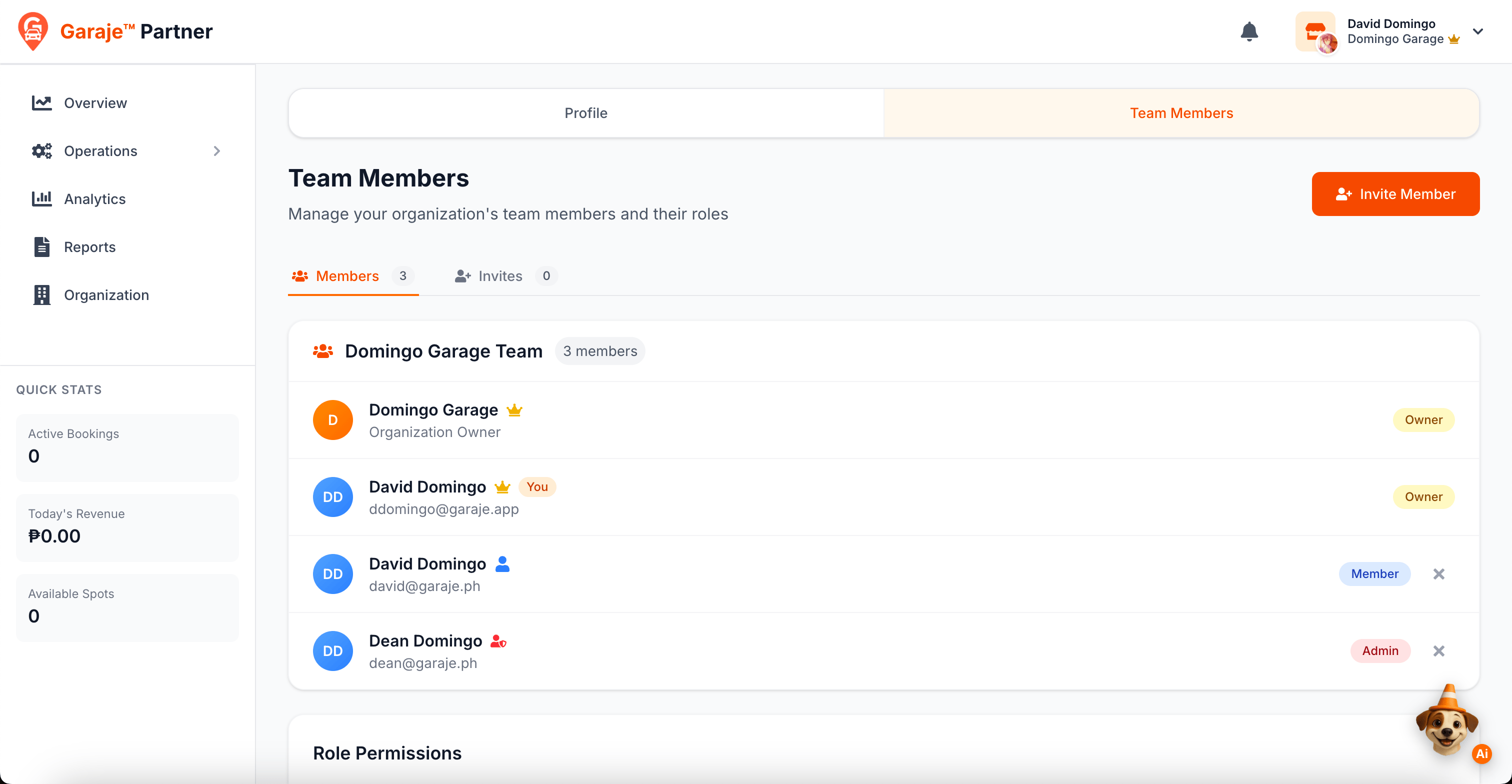Click the Operations gears icon
This screenshot has width=1512, height=784.
[41, 151]
